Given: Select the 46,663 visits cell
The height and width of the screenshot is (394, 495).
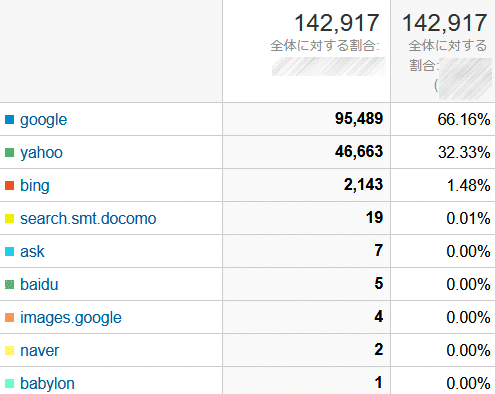Looking at the screenshot, I should pos(306,152).
